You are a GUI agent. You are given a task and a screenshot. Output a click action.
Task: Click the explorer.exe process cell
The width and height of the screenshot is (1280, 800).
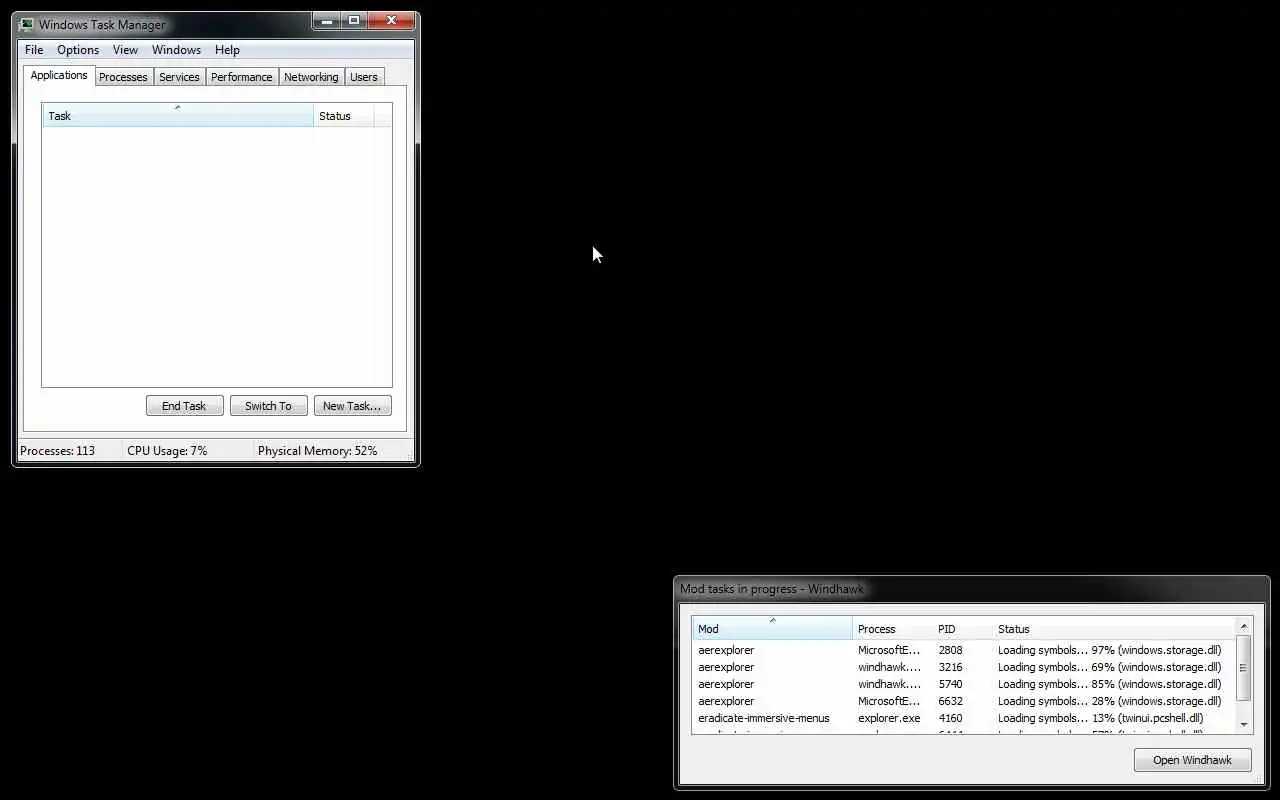889,718
